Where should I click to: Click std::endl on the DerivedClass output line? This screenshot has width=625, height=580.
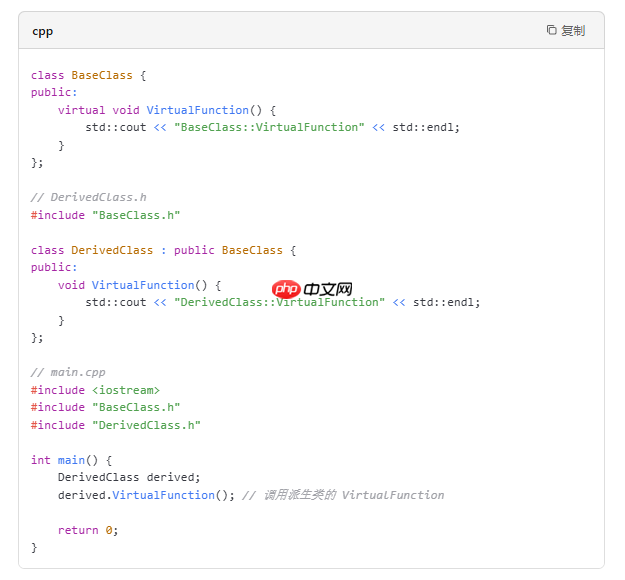(x=445, y=302)
